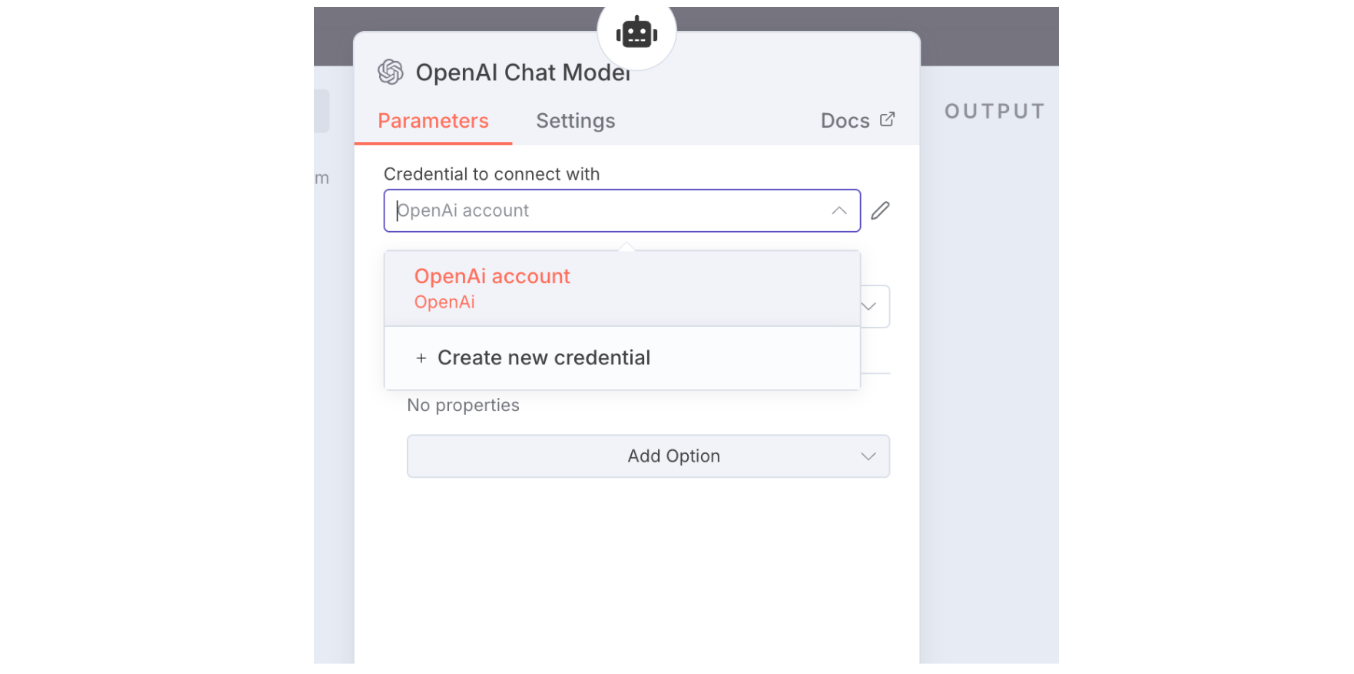
Task: Click the plus icon for new credential
Action: tap(421, 358)
